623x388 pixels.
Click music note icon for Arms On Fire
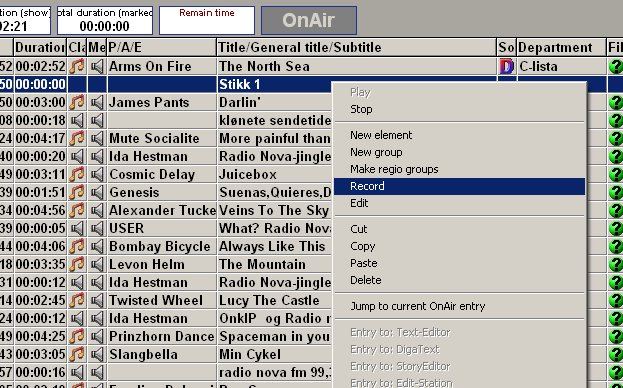[x=77, y=66]
